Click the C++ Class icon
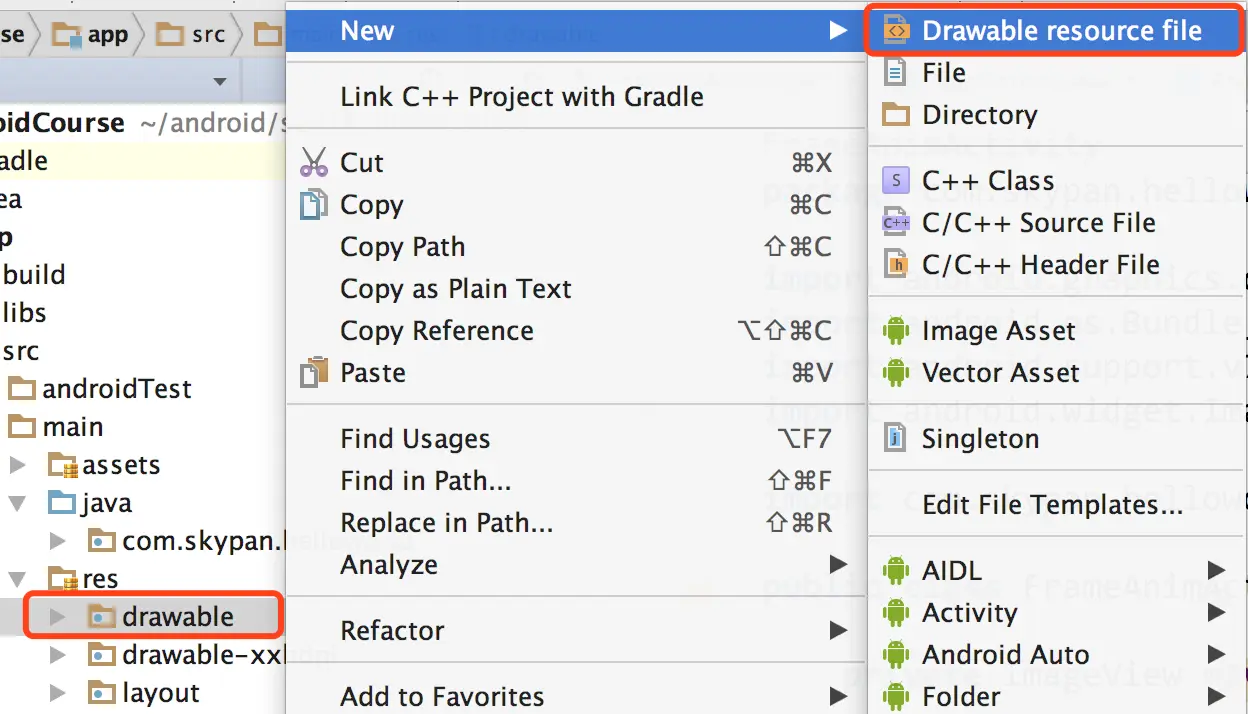This screenshot has height=714, width=1248. (896, 181)
